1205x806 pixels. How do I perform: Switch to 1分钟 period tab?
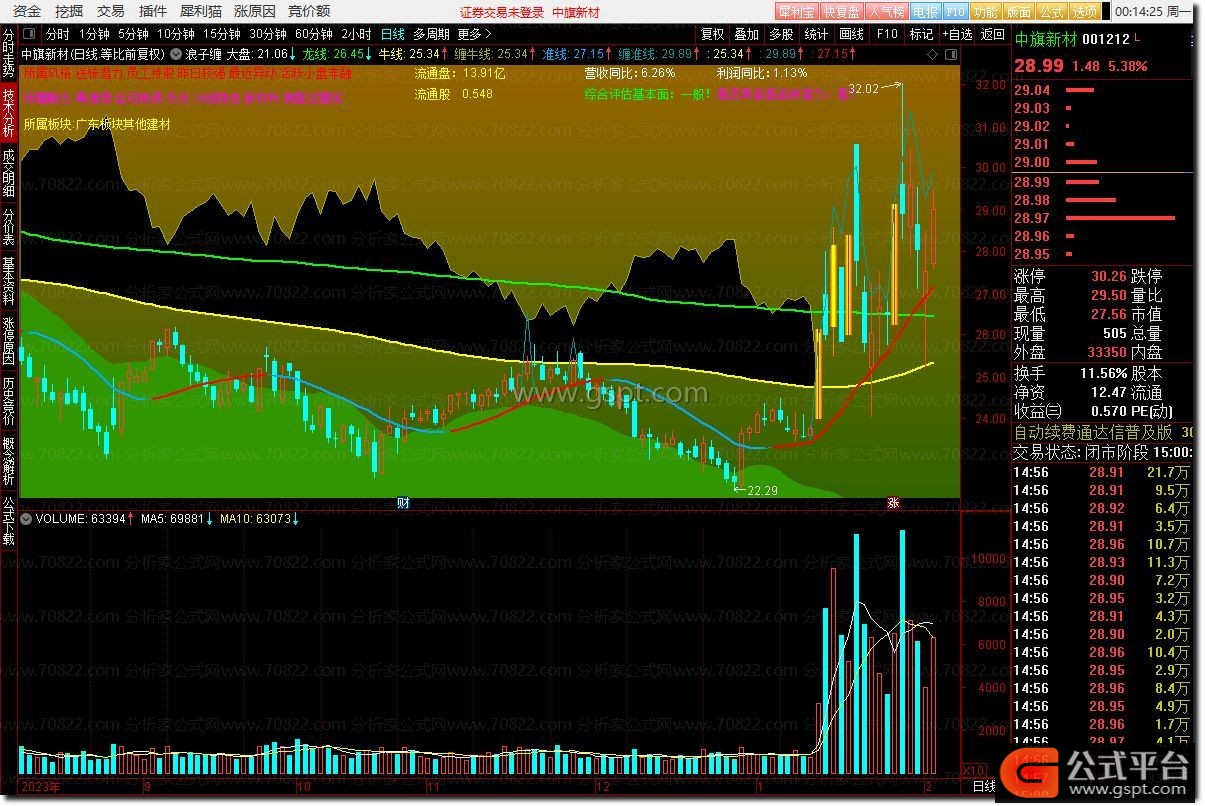94,34
